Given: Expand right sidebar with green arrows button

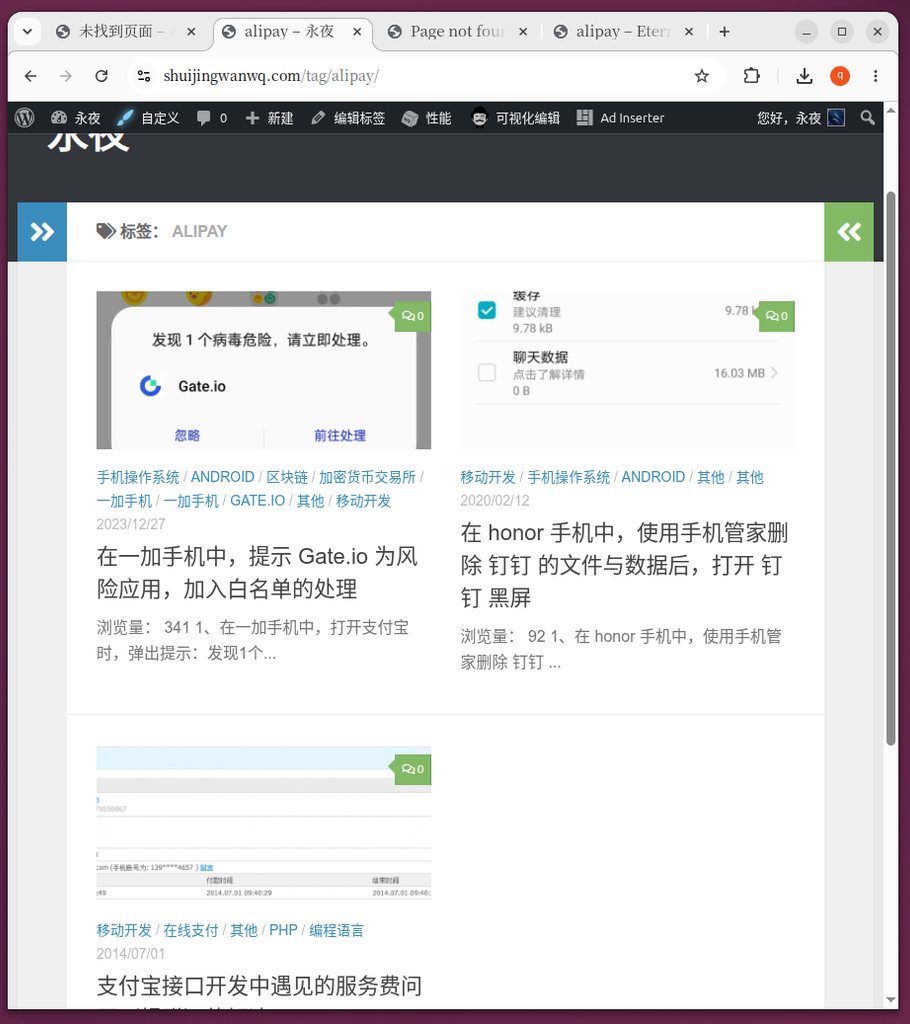Looking at the screenshot, I should click(849, 232).
